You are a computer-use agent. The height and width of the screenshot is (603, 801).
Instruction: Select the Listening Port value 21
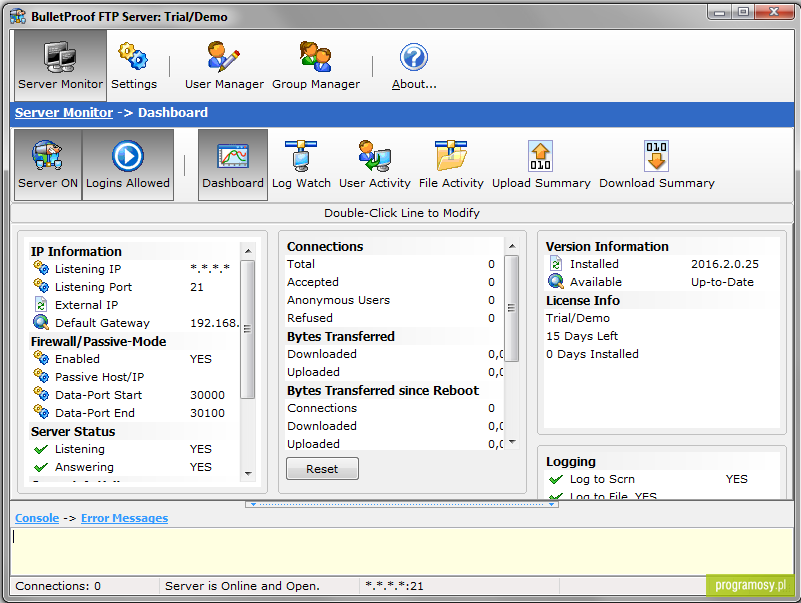click(x=197, y=287)
